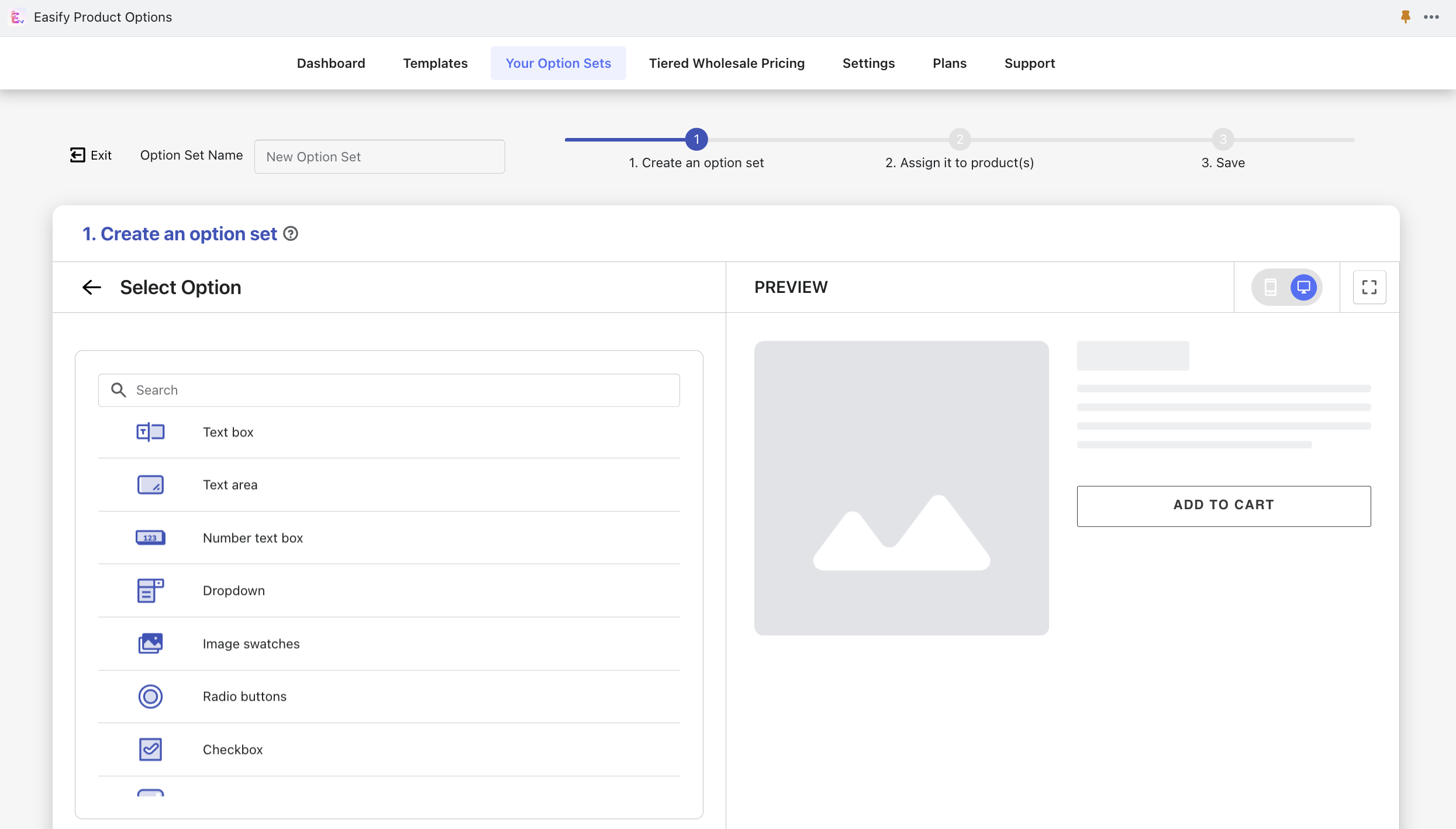Switch to the Templates tab
This screenshot has width=1456, height=829.
(x=435, y=62)
